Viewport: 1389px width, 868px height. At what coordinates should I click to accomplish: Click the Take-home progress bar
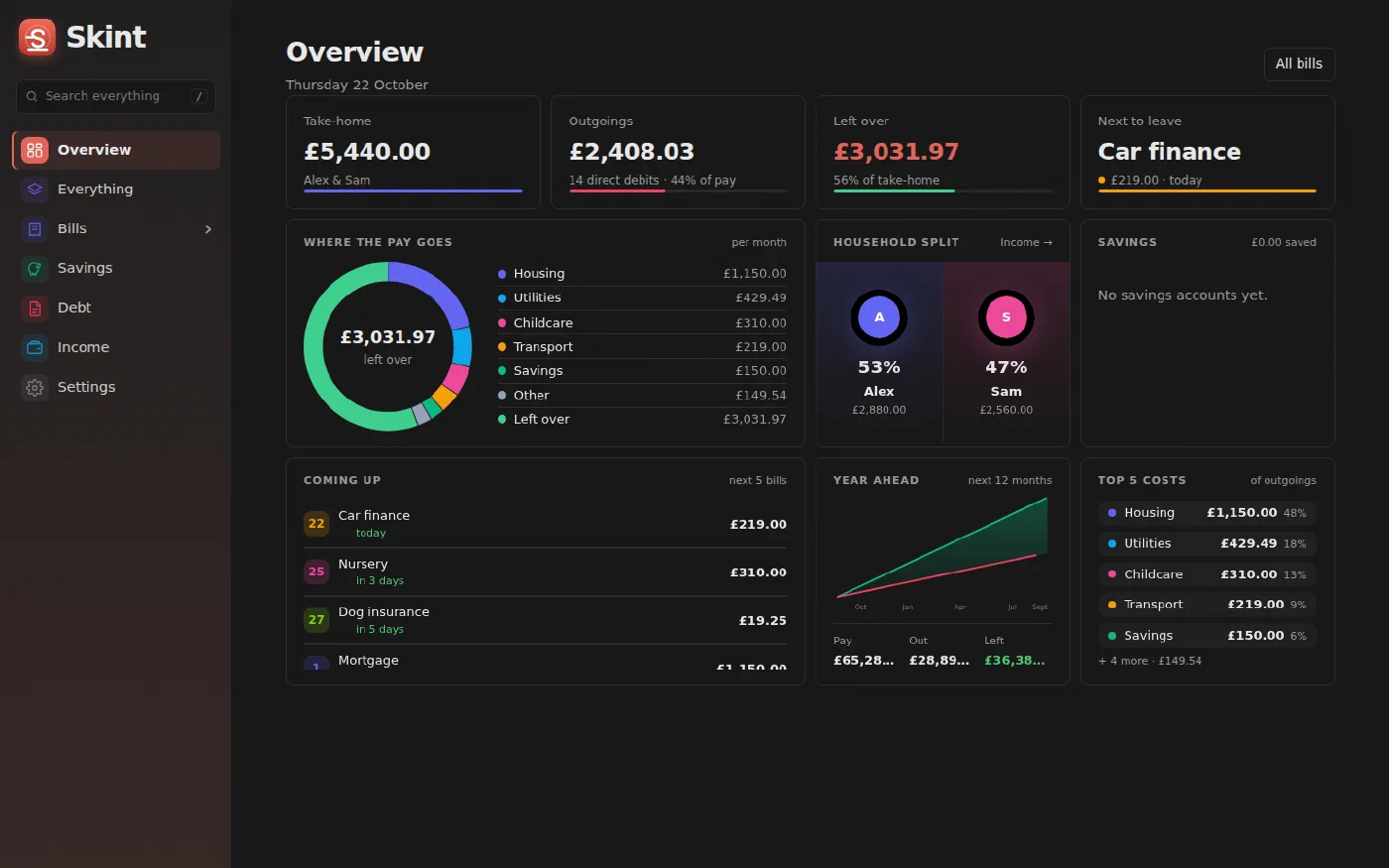coord(413,190)
